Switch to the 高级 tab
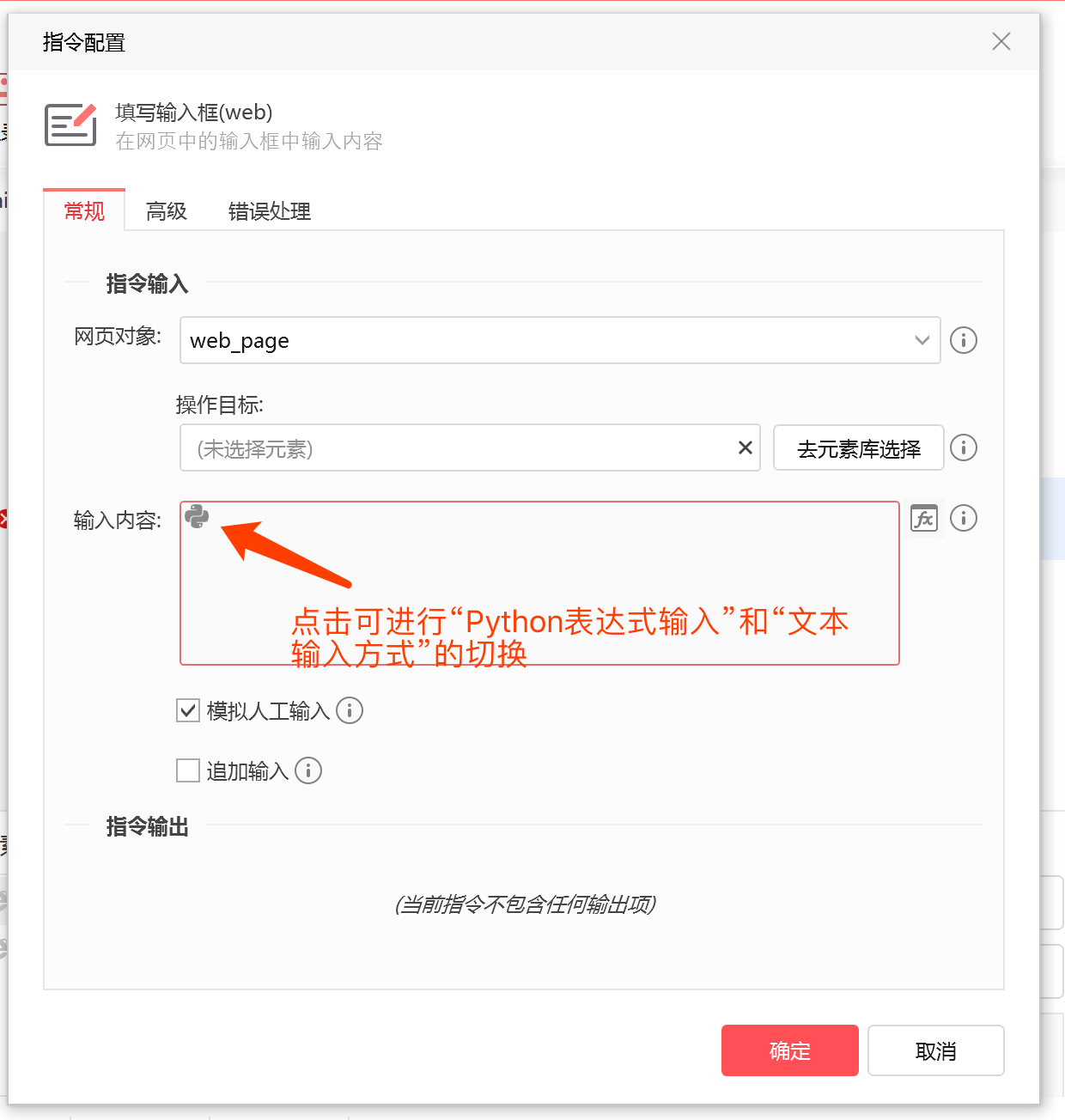1065x1120 pixels. (x=167, y=210)
